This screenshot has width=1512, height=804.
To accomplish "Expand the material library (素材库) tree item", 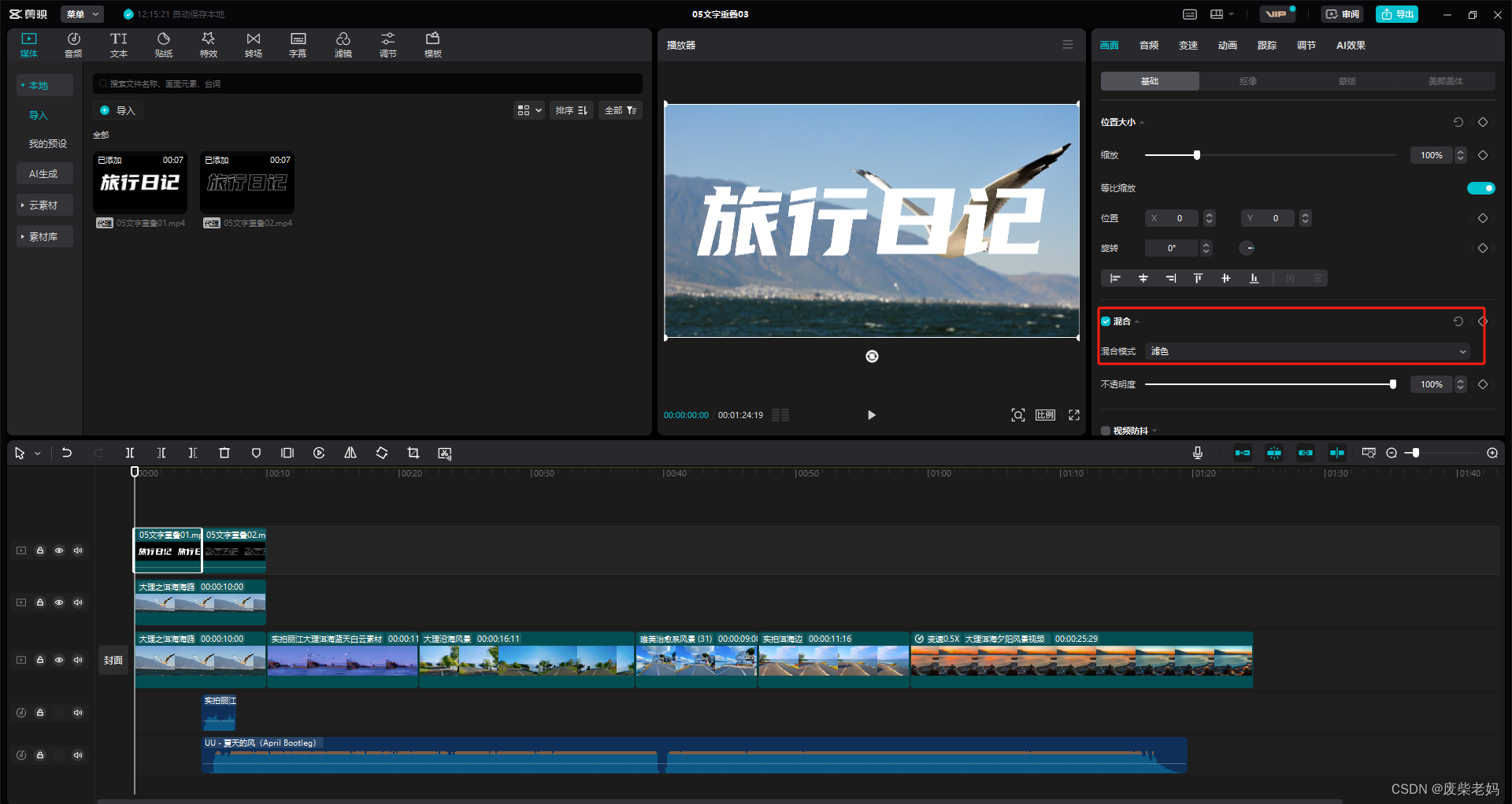I will (x=44, y=236).
